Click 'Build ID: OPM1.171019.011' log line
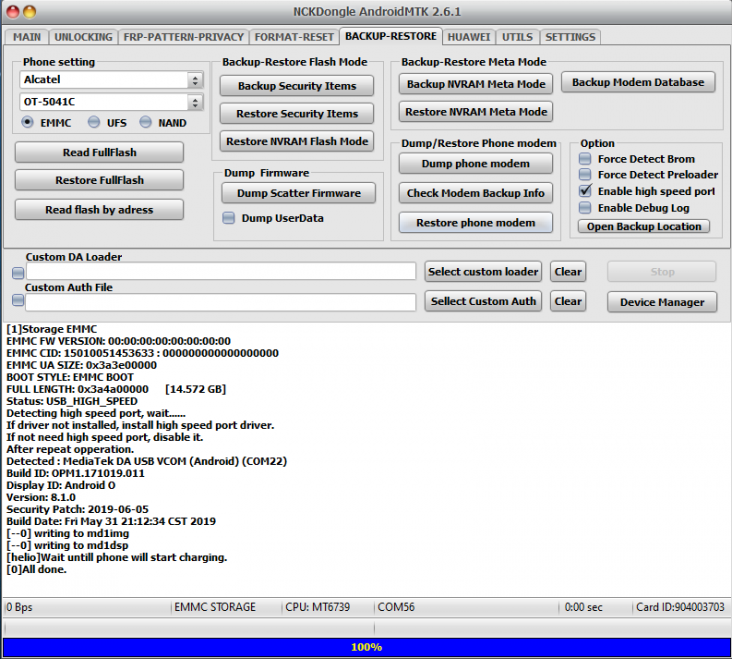Image resolution: width=732 pixels, height=659 pixels. (76, 473)
